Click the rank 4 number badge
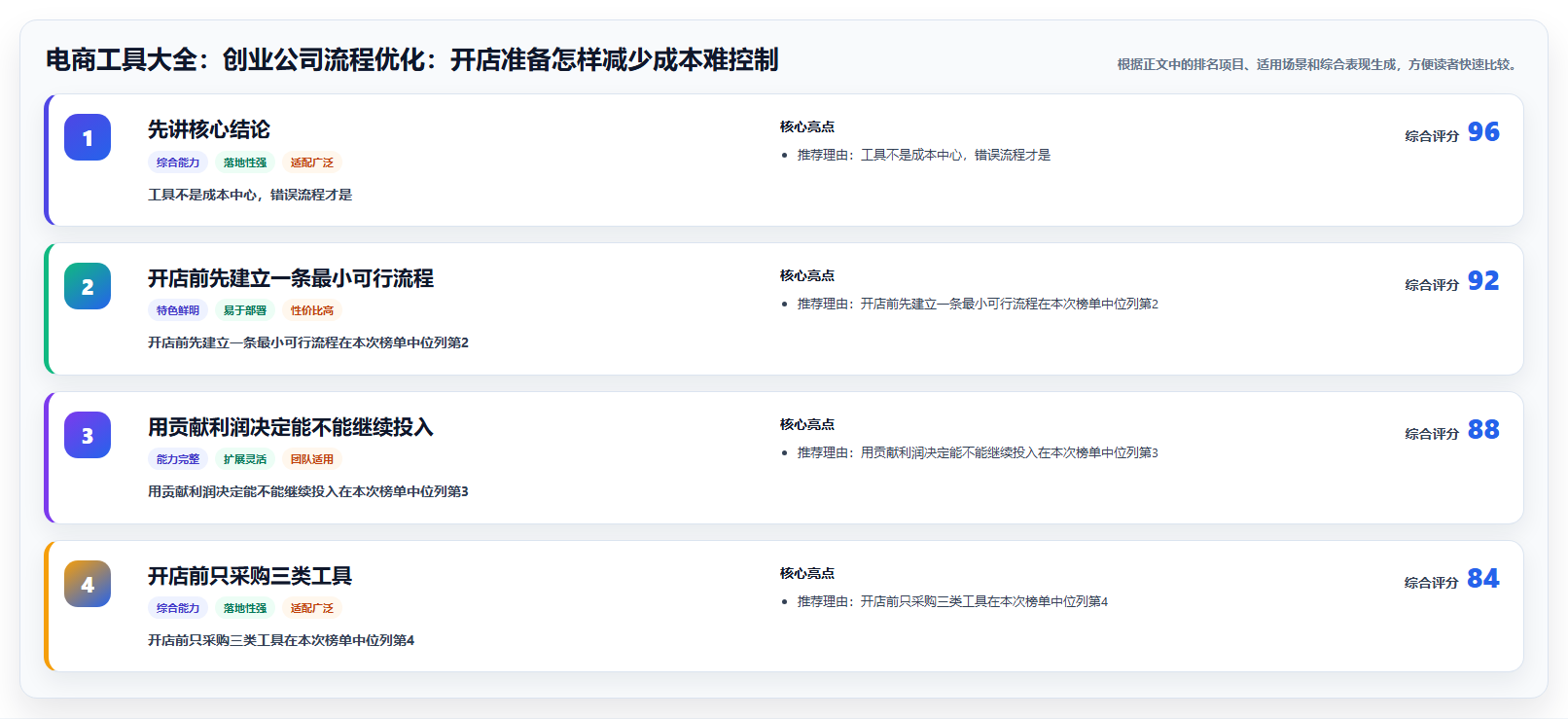Viewport: 1568px width, 719px height. tap(88, 584)
